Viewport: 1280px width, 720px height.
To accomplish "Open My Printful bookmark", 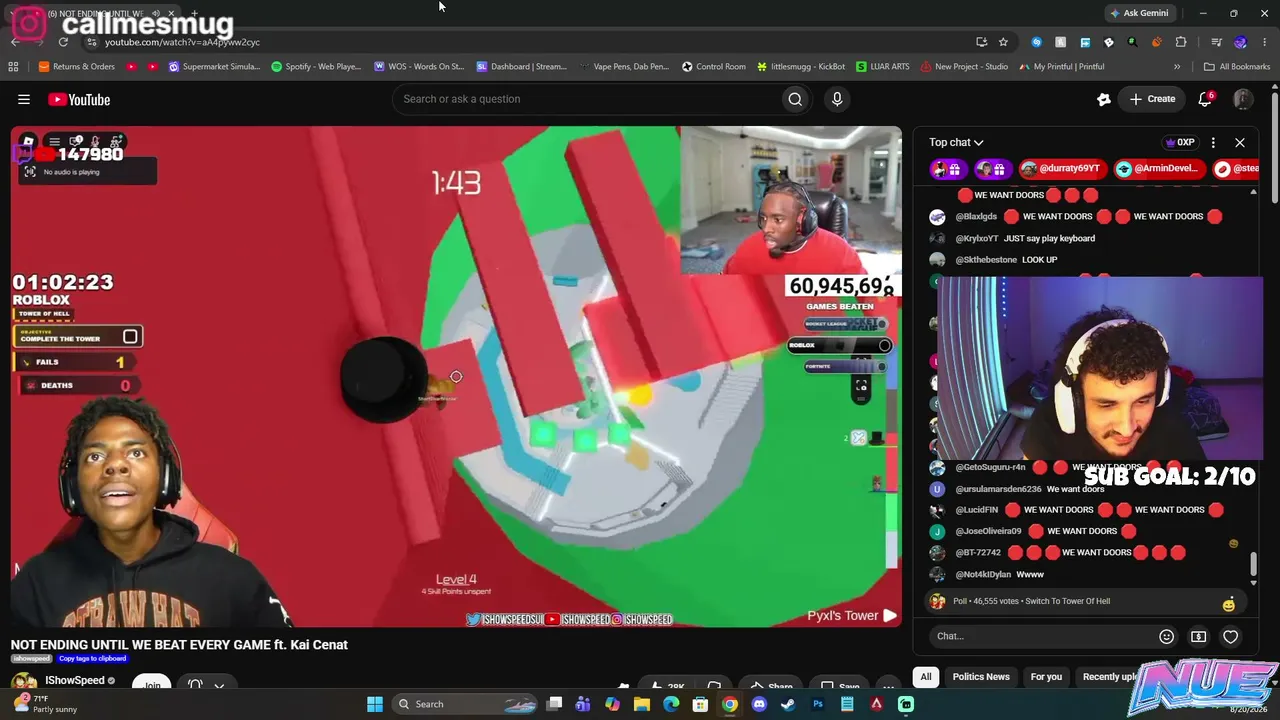I will tap(1062, 67).
